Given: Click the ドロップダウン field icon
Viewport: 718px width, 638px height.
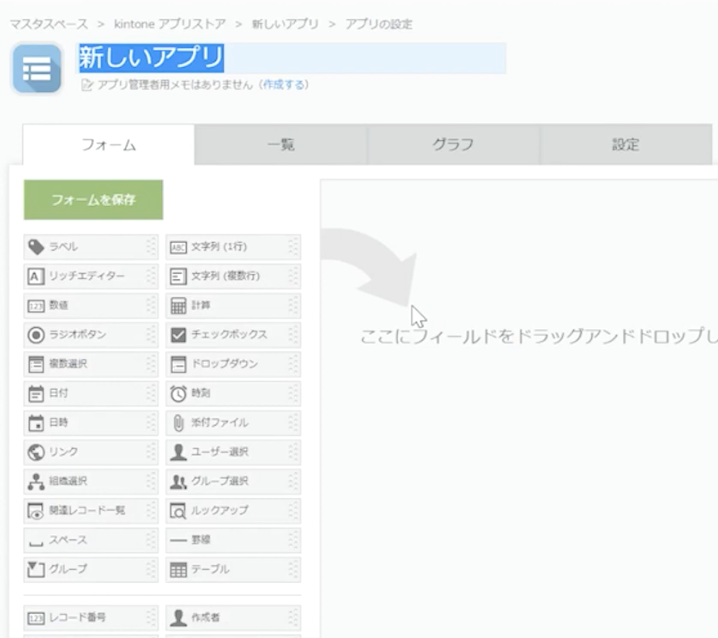Looking at the screenshot, I should pyautogui.click(x=178, y=365).
